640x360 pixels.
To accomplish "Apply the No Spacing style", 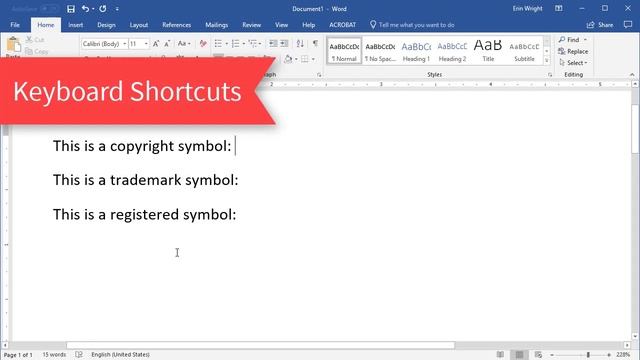I will pos(380,51).
